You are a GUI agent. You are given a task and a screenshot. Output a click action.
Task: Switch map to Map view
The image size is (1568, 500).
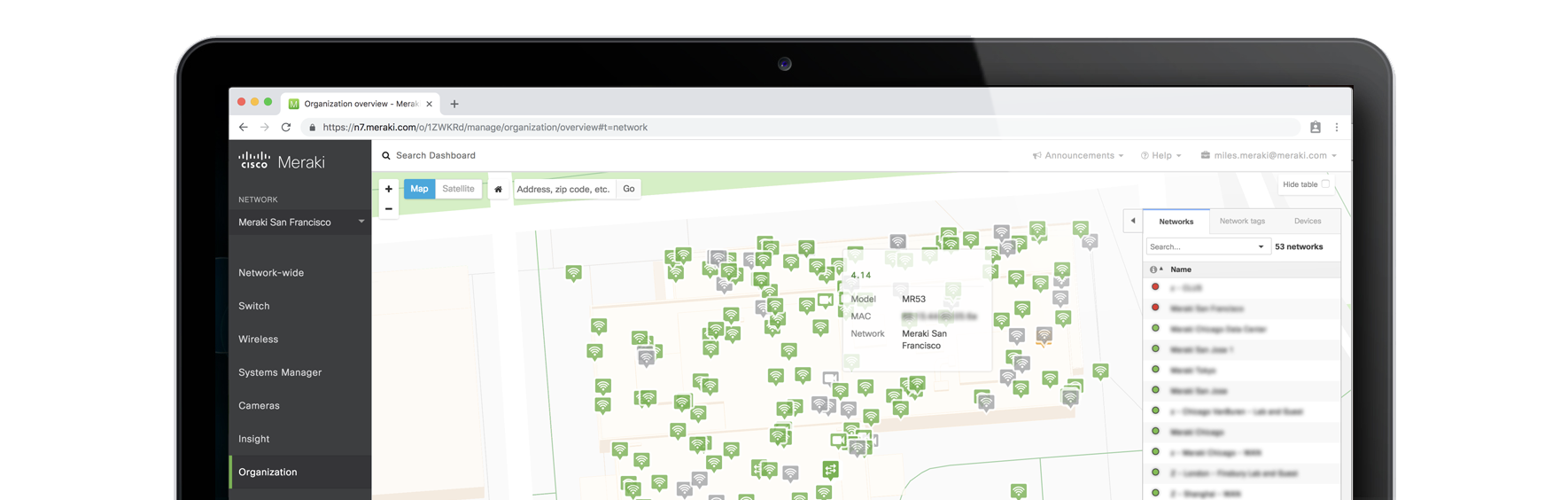pos(419,189)
